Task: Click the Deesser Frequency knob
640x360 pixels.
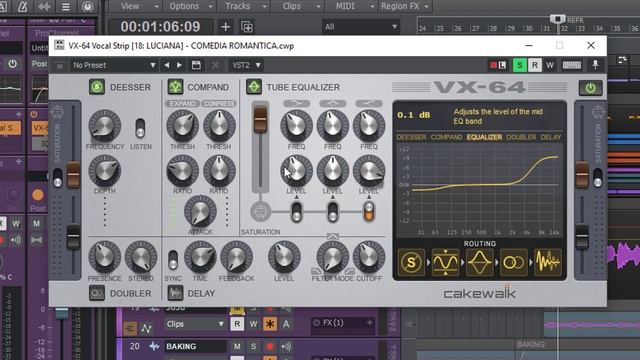Action: 104,126
